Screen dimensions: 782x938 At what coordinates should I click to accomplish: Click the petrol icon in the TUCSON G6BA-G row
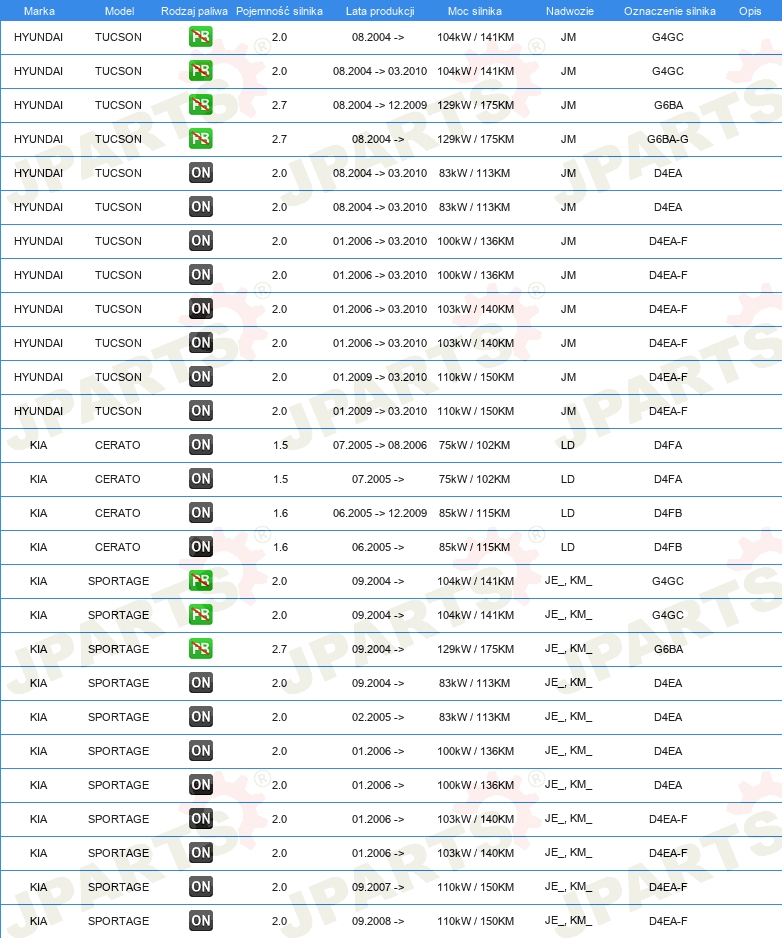tap(200, 139)
